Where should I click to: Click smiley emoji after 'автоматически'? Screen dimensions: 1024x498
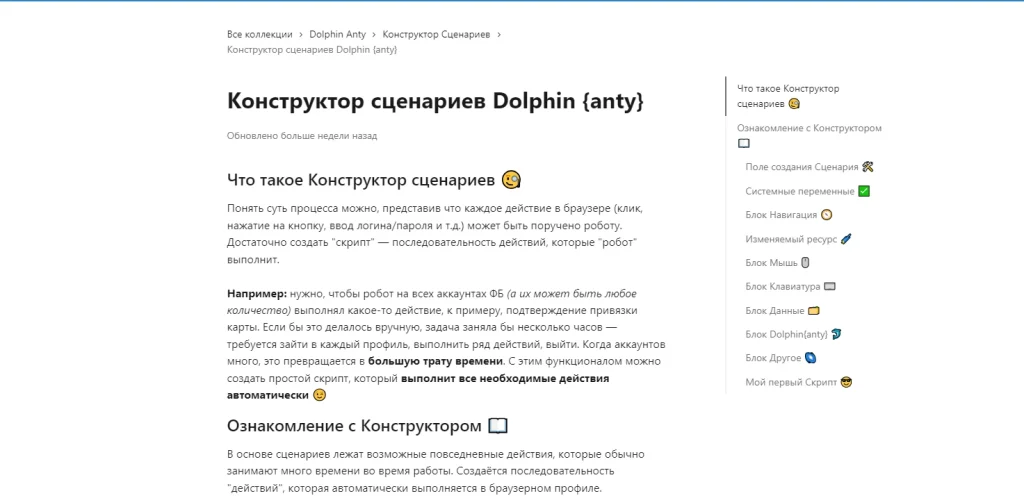point(319,395)
